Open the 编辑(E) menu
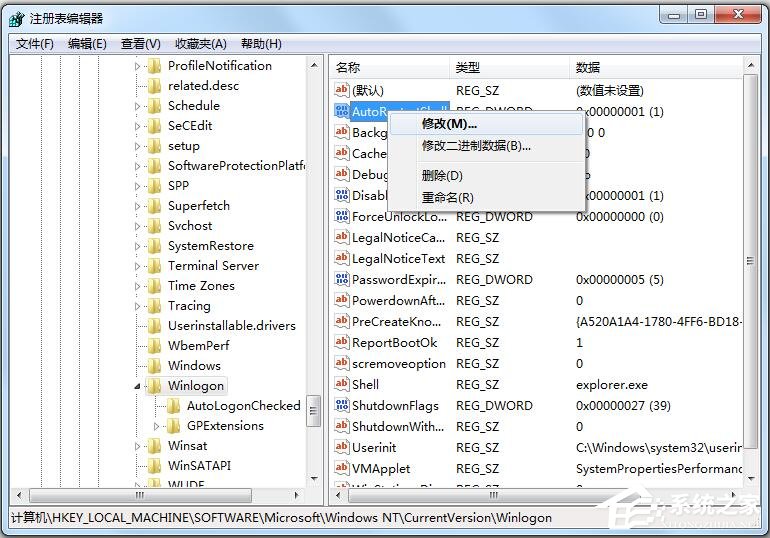 [x=87, y=44]
